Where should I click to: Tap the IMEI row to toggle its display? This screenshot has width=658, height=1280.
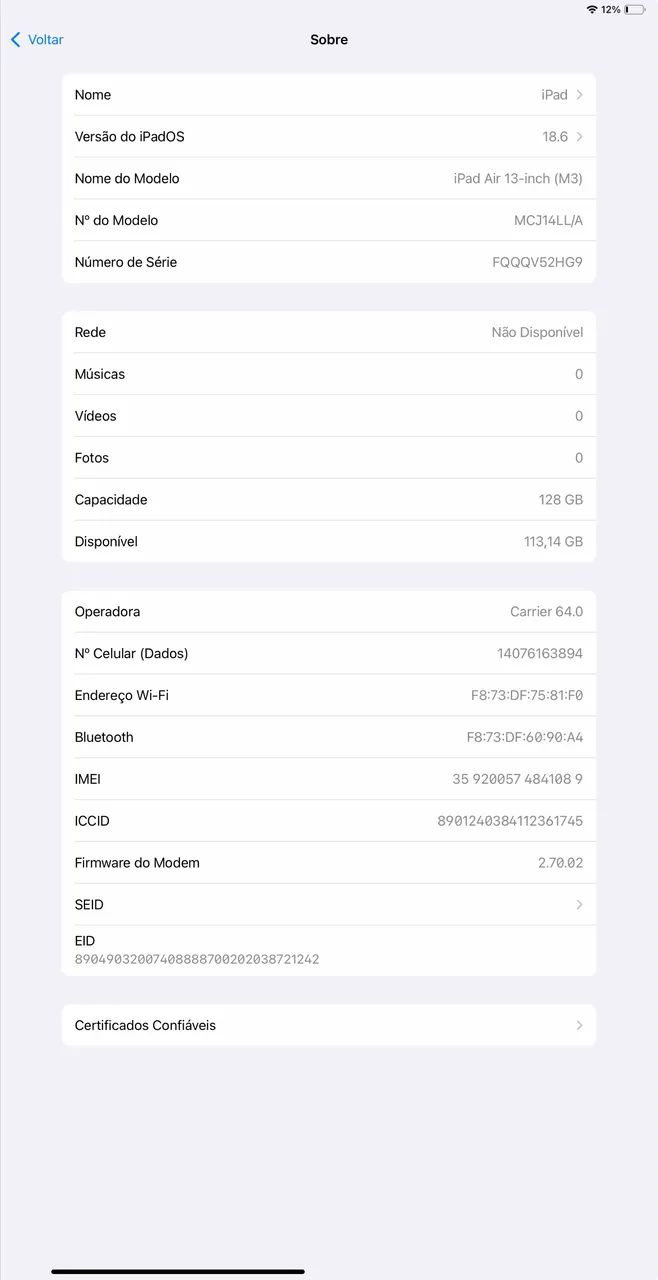(x=329, y=779)
